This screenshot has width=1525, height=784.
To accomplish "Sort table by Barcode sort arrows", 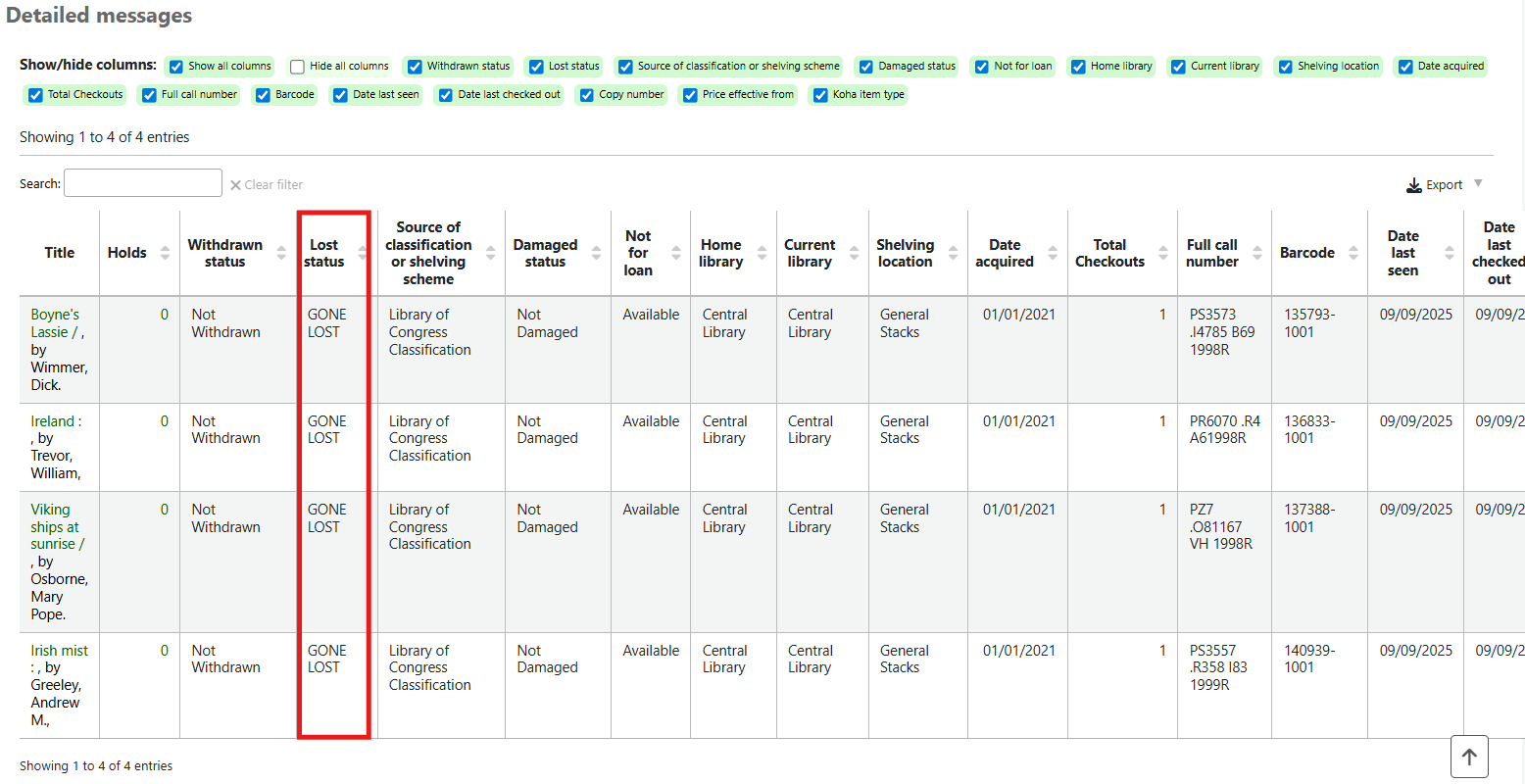I will [x=1353, y=253].
